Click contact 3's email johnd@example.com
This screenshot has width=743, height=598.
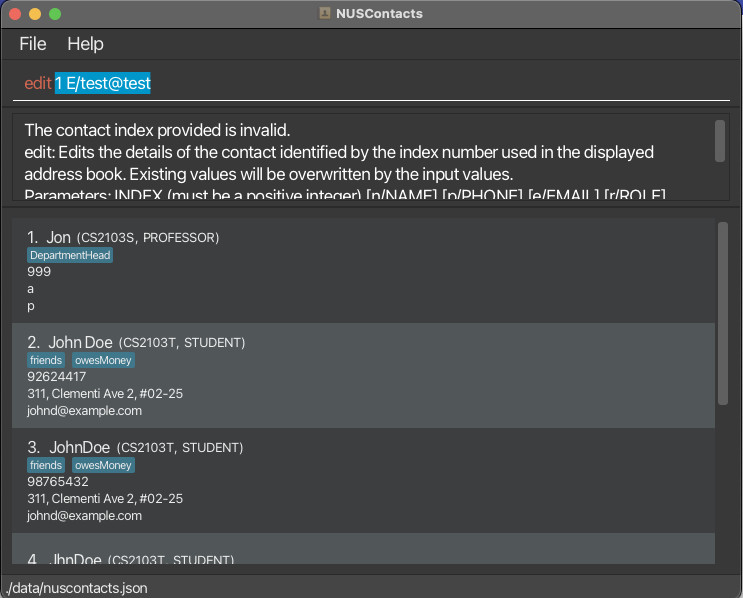click(84, 516)
